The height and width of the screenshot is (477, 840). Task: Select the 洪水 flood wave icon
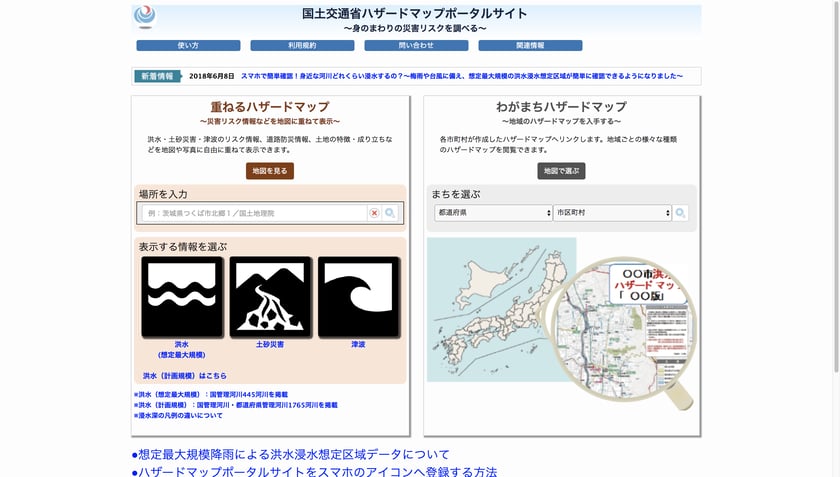click(x=182, y=297)
